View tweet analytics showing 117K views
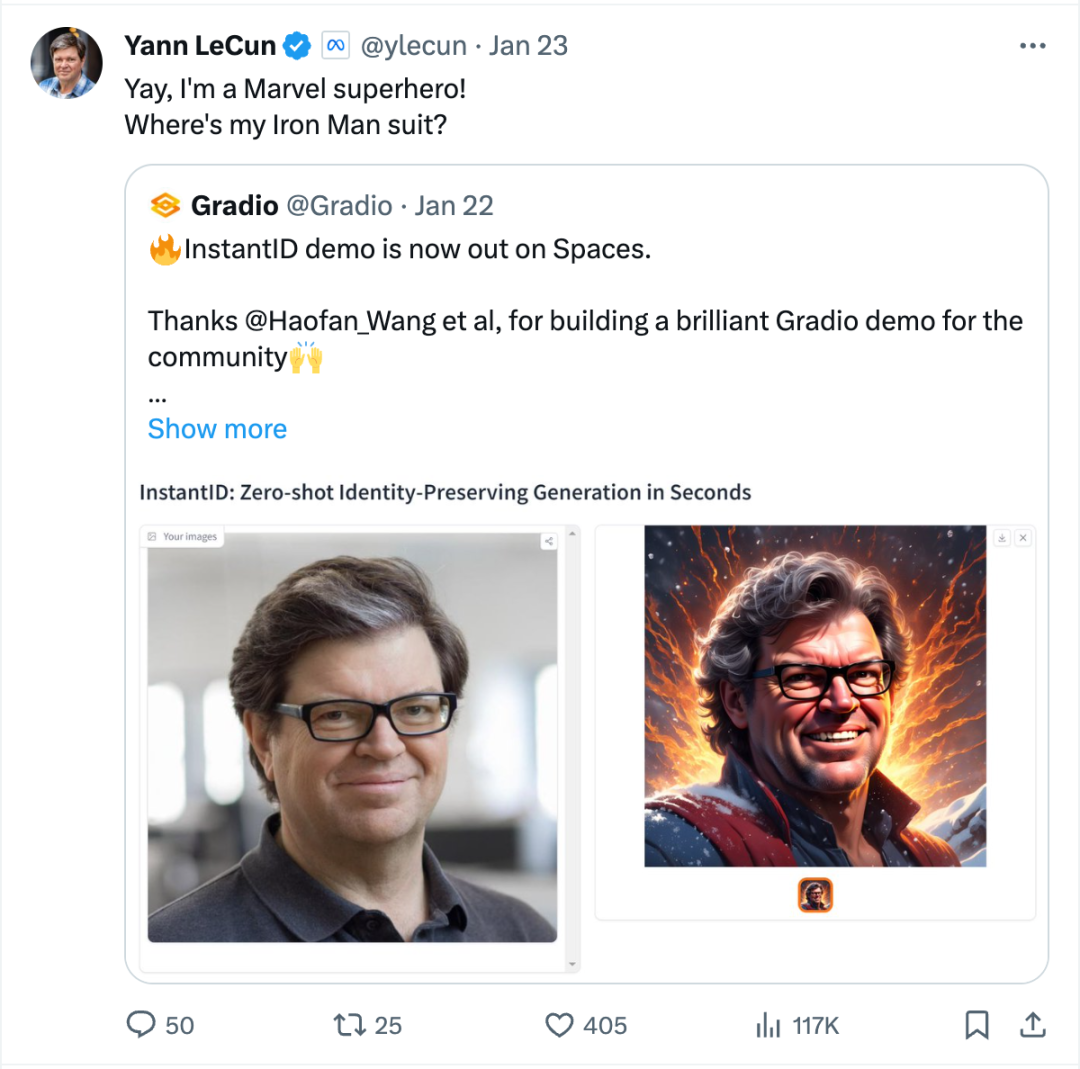The height and width of the screenshot is (1069, 1080). click(768, 1024)
